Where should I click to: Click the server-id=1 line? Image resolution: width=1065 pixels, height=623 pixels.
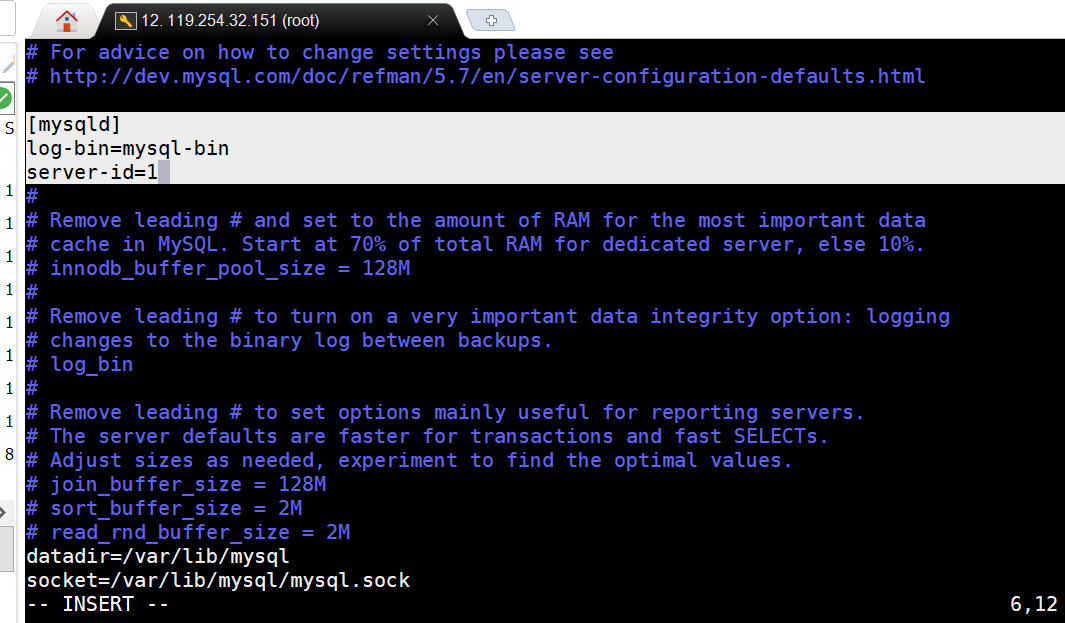point(92,172)
